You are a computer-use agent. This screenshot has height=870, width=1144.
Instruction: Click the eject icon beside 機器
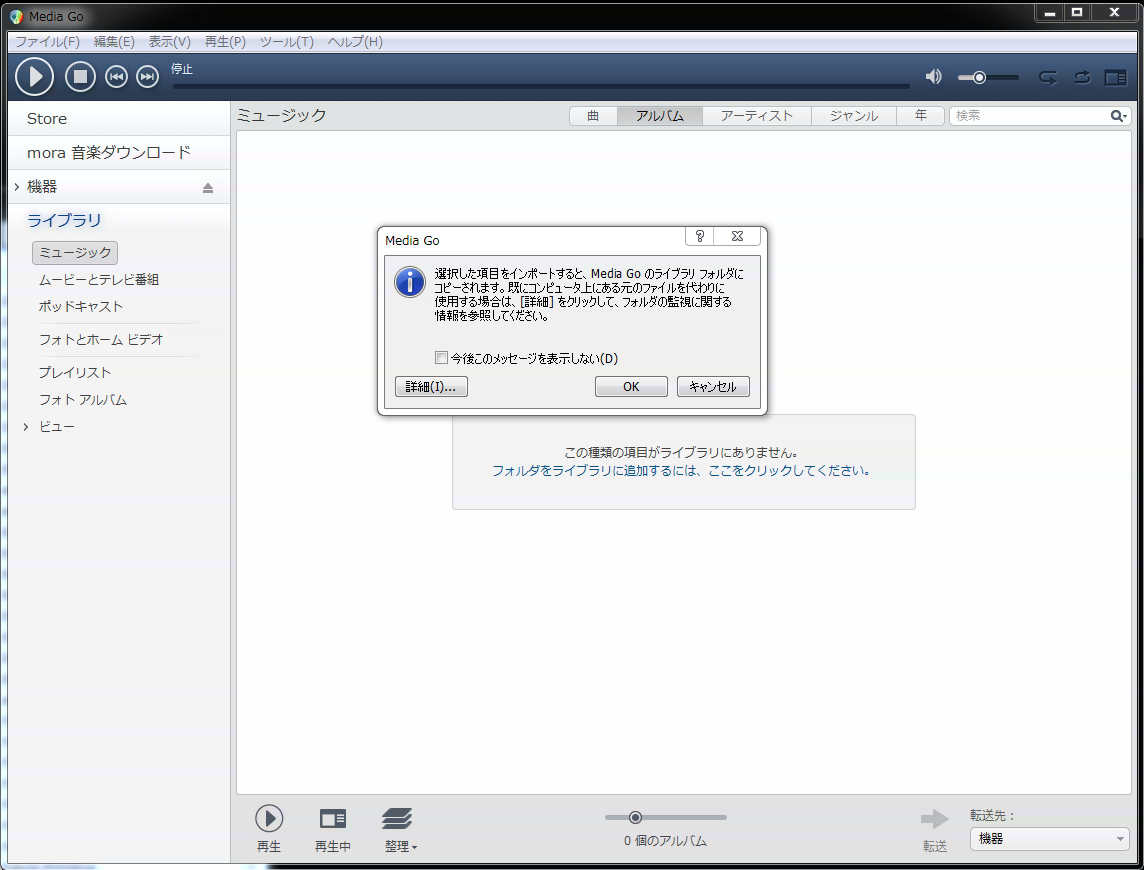coord(208,188)
